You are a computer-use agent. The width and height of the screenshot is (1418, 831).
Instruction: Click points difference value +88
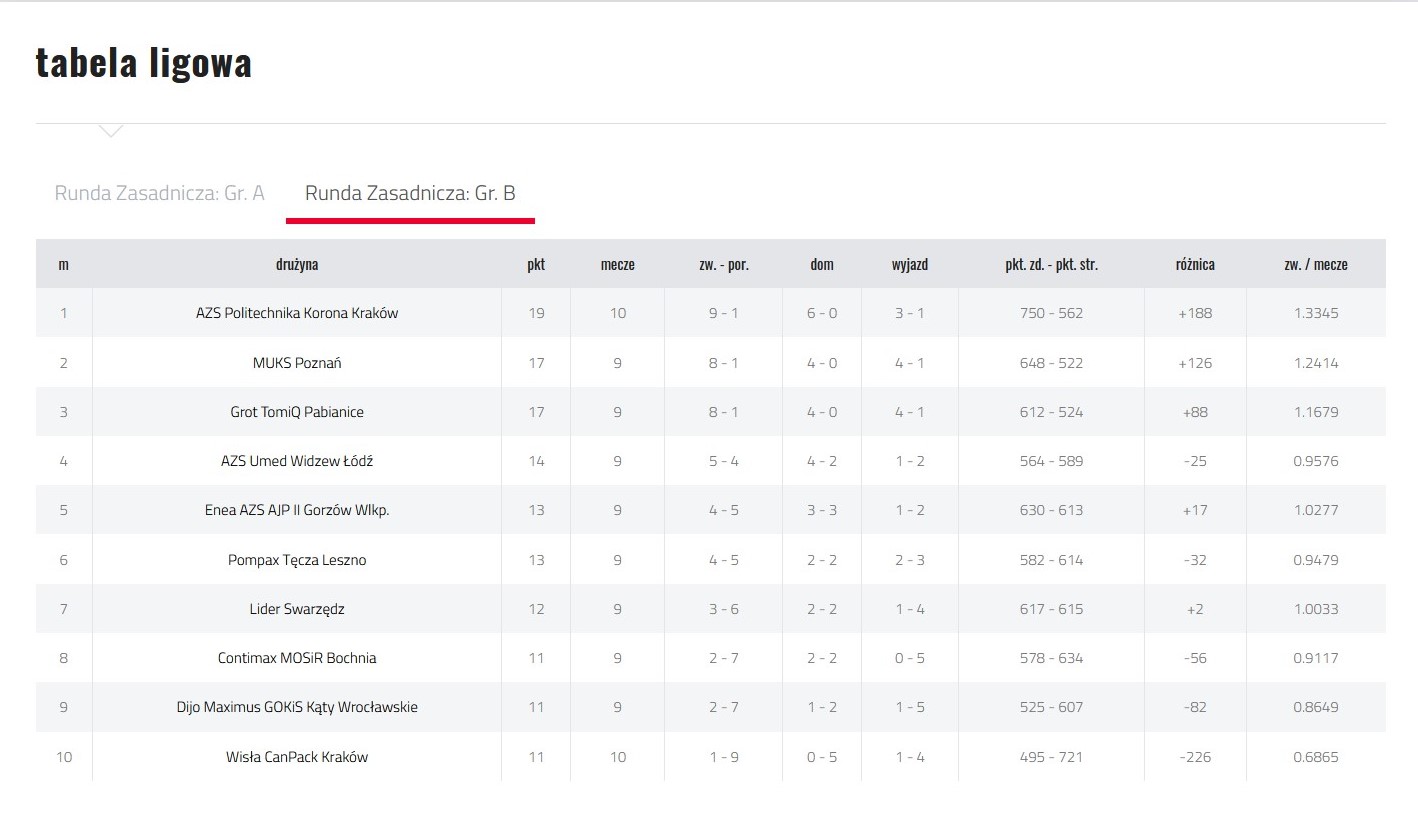click(x=1195, y=412)
